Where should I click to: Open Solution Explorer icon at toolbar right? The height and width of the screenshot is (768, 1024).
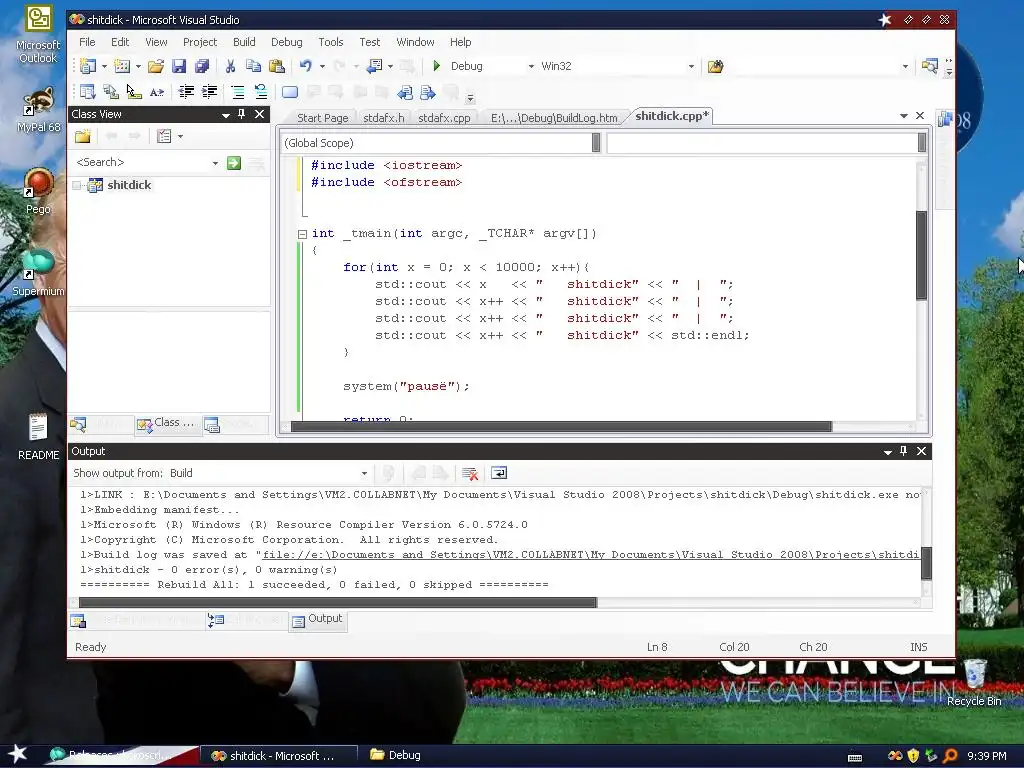tap(929, 66)
